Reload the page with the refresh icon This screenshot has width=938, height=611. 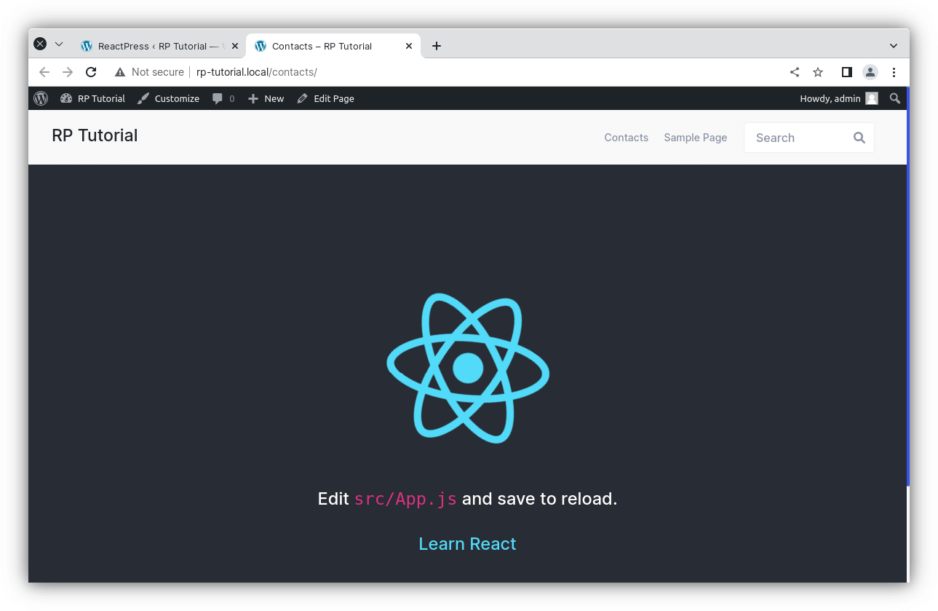click(90, 72)
